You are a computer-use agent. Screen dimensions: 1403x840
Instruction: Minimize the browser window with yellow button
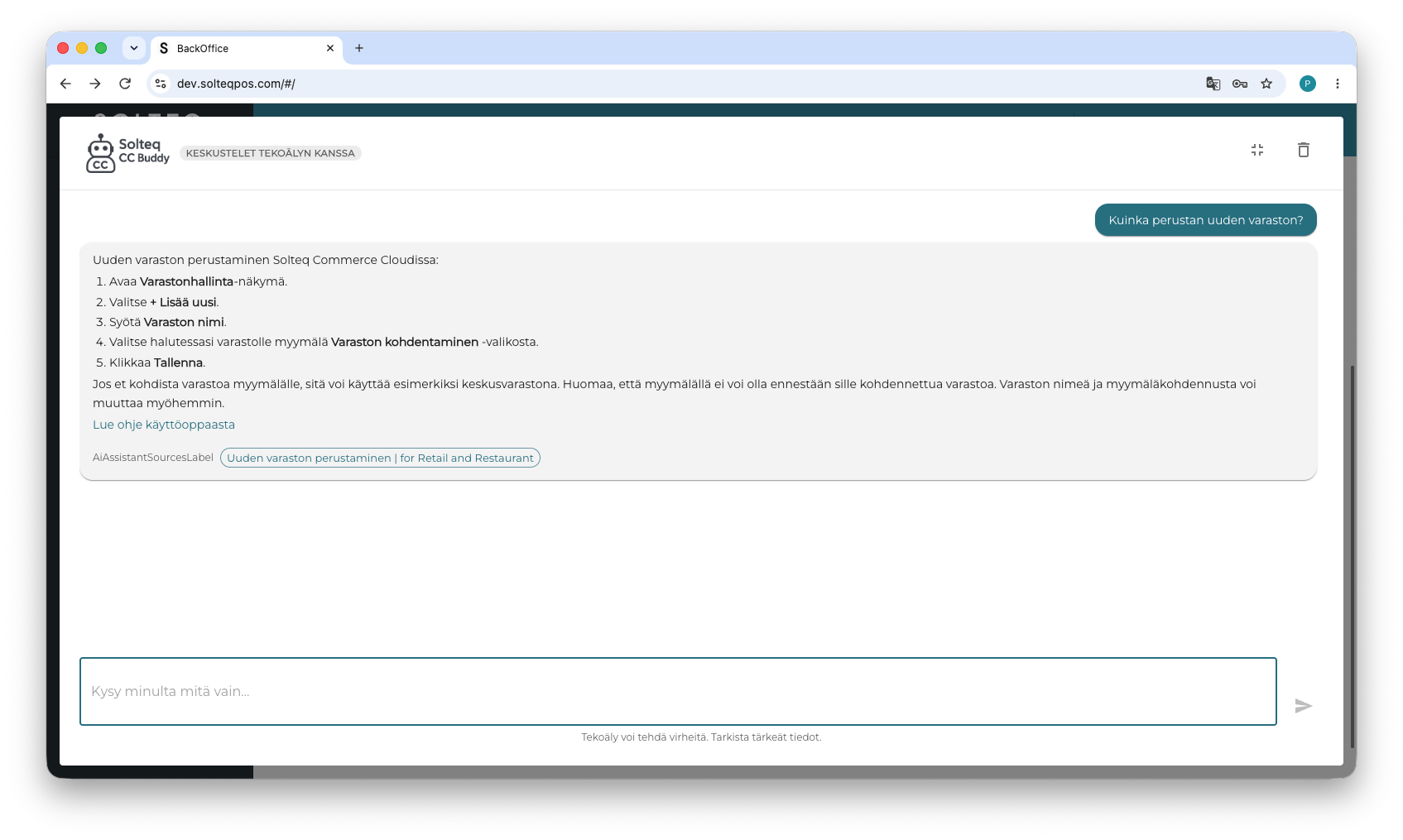click(x=82, y=48)
